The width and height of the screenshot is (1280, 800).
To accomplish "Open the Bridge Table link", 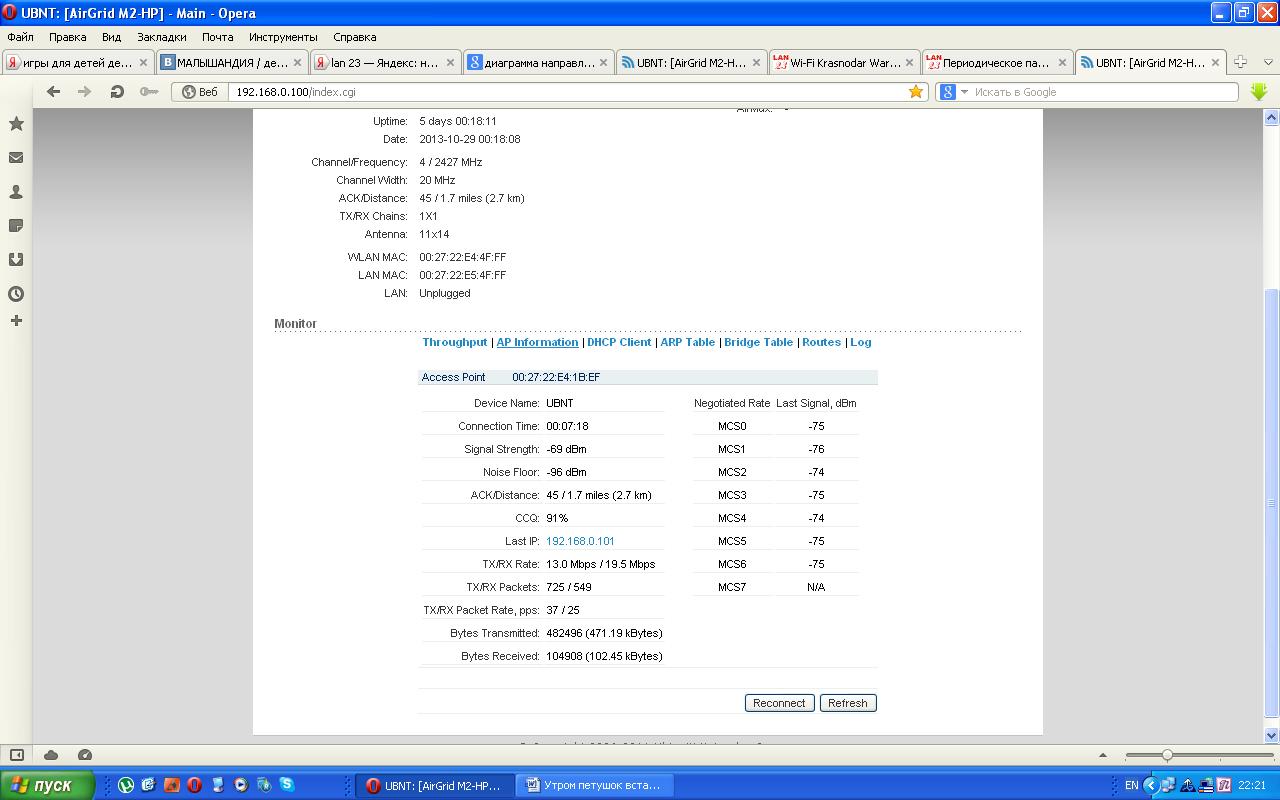I will (758, 342).
